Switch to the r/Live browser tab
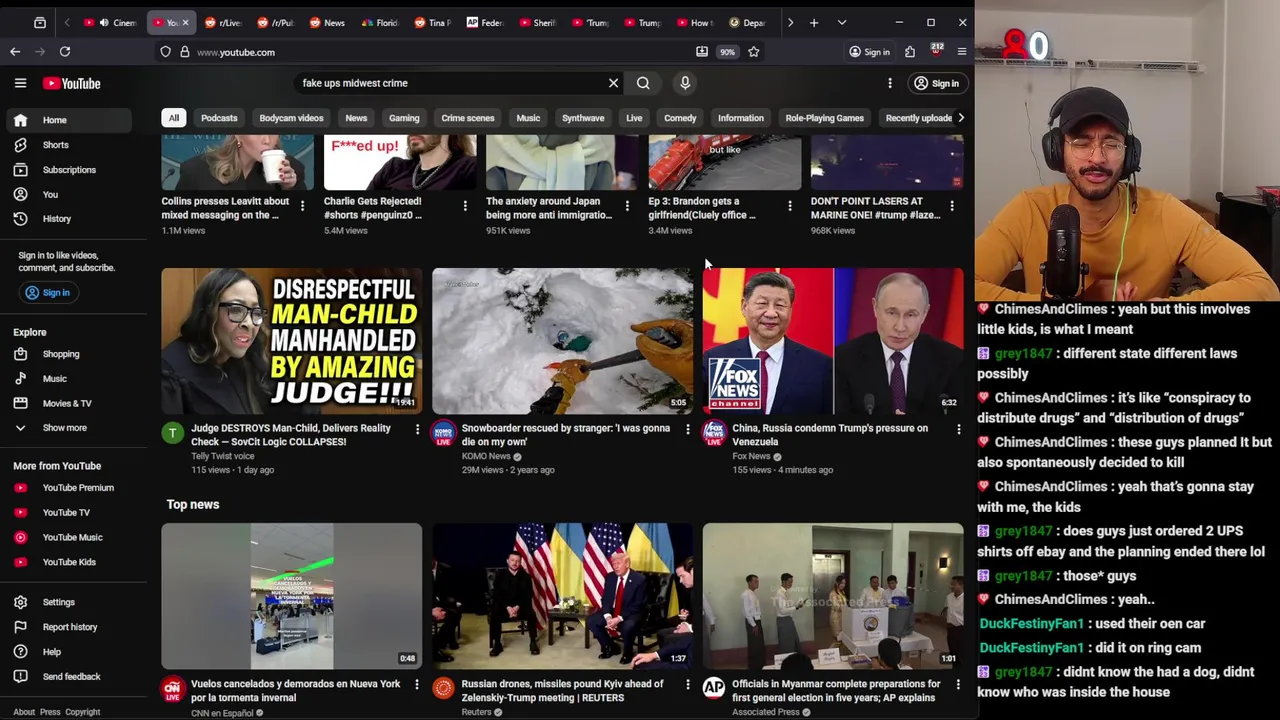Viewport: 1280px width, 720px height. tap(223, 22)
